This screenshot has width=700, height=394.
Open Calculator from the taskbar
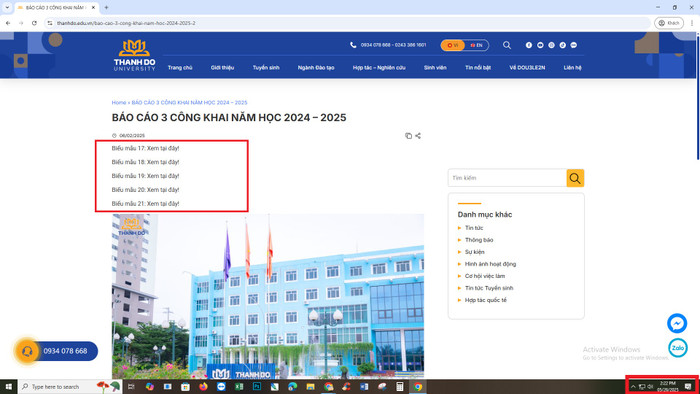click(x=400, y=387)
